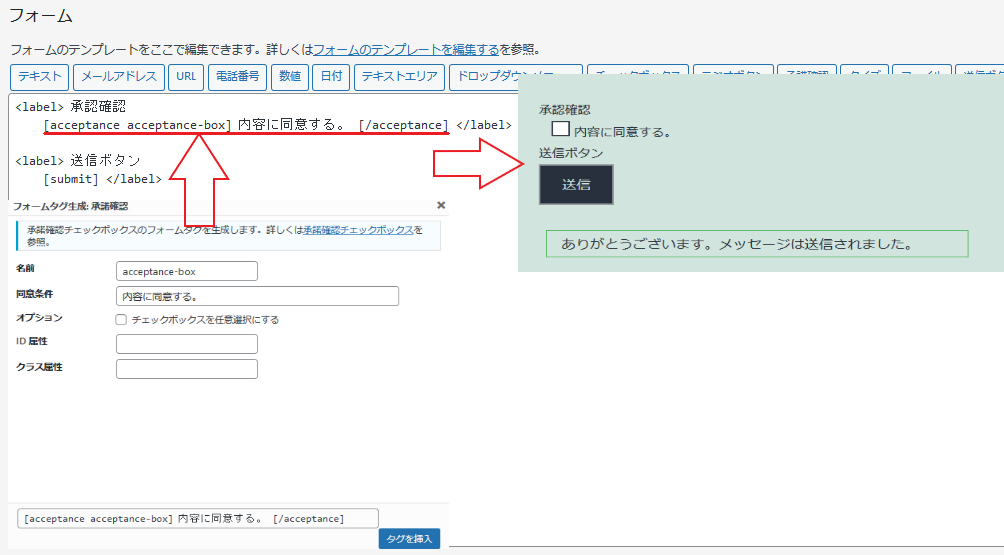Click the URL tag button
1004x555 pixels.
point(186,76)
